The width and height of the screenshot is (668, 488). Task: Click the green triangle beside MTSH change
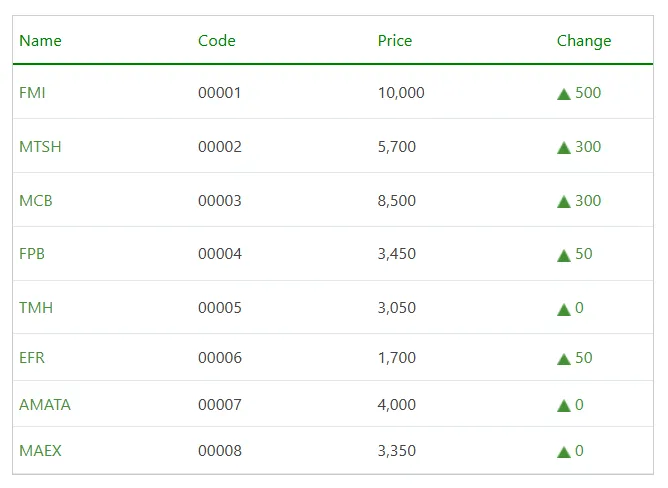564,148
